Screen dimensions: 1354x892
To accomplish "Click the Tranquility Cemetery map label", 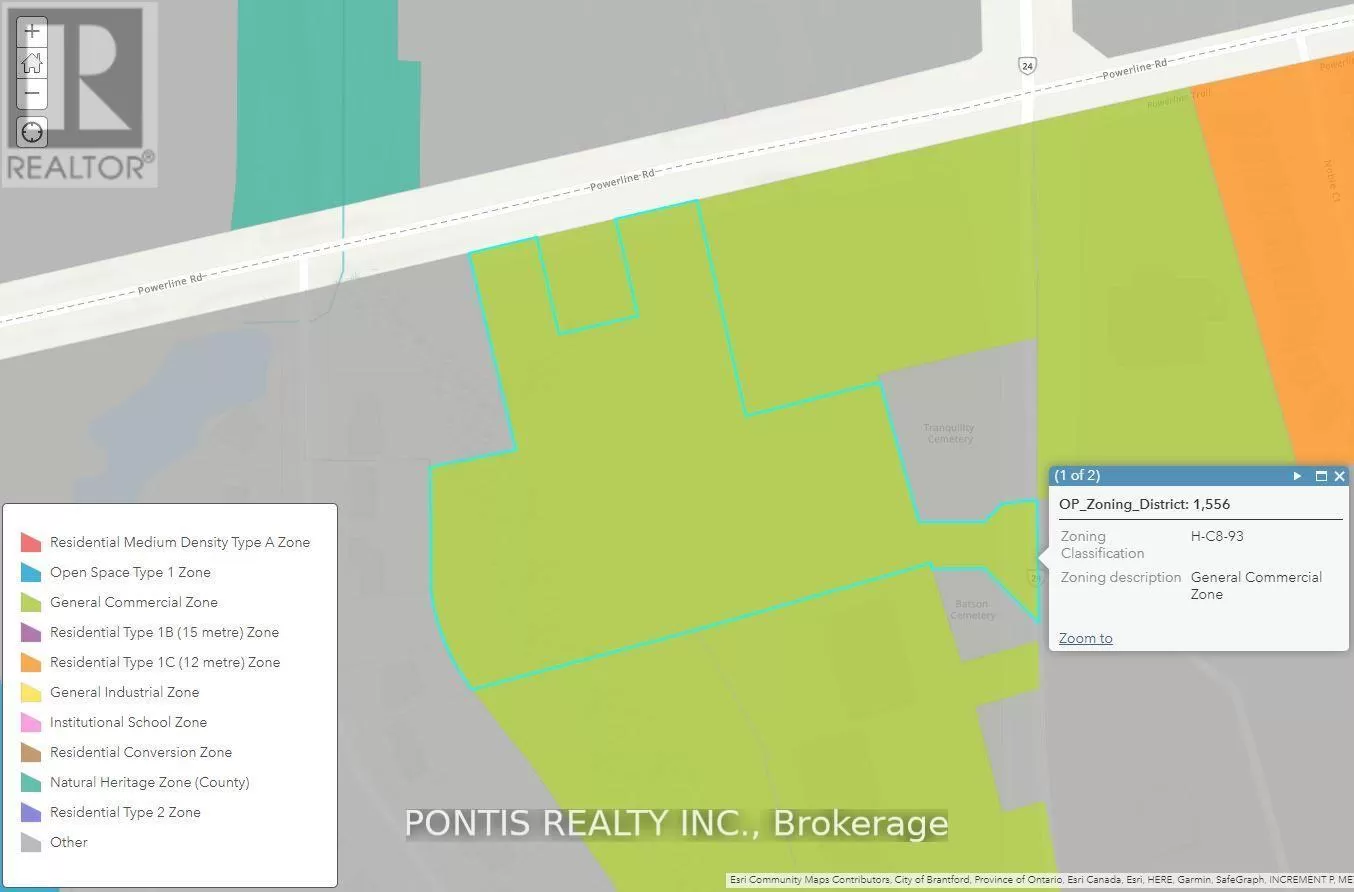I will click(948, 433).
